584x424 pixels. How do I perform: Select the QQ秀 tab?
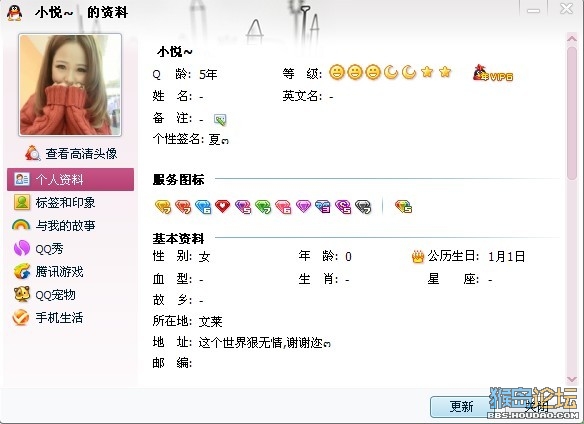tap(70, 249)
